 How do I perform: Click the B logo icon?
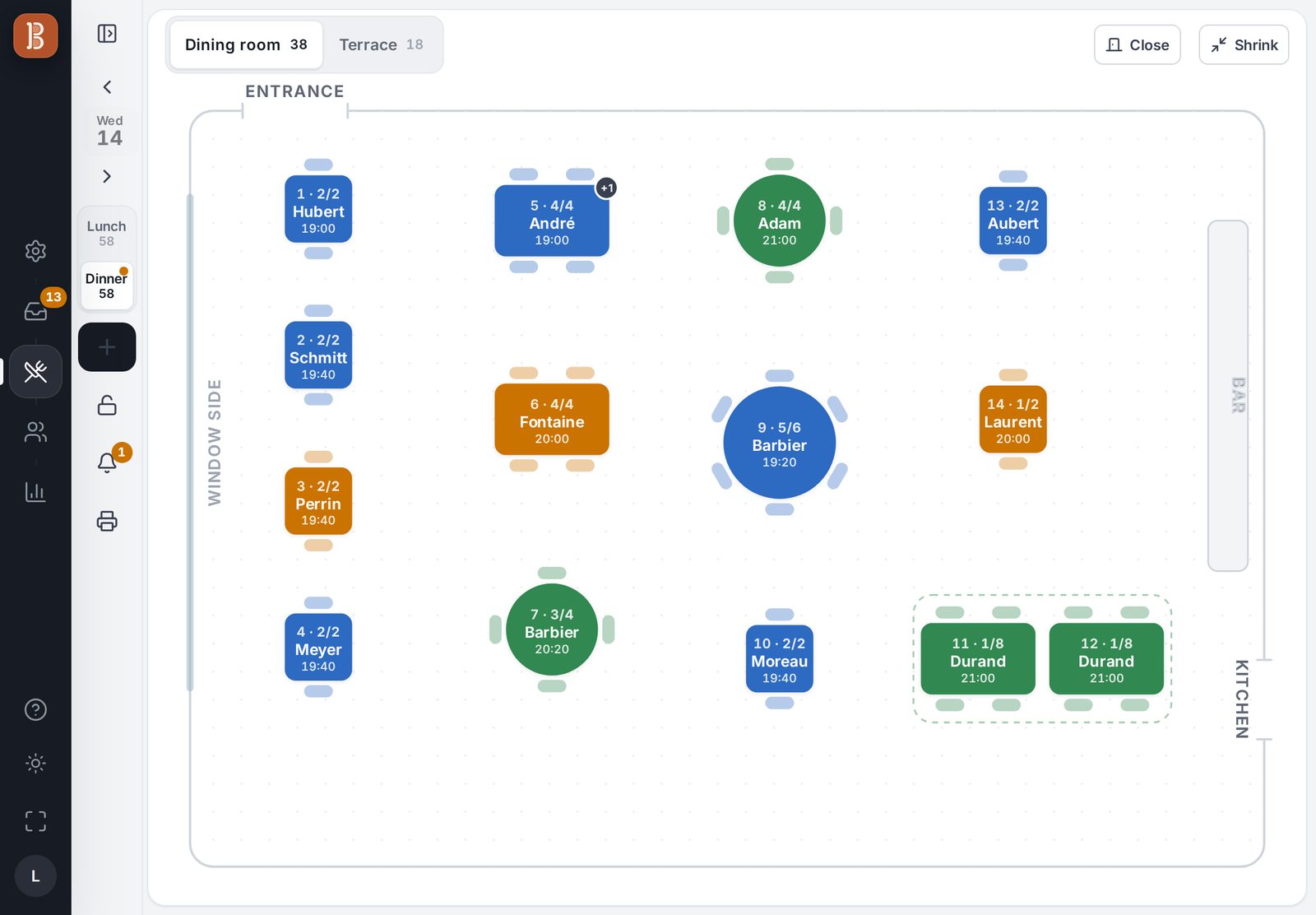pyautogui.click(x=35, y=35)
